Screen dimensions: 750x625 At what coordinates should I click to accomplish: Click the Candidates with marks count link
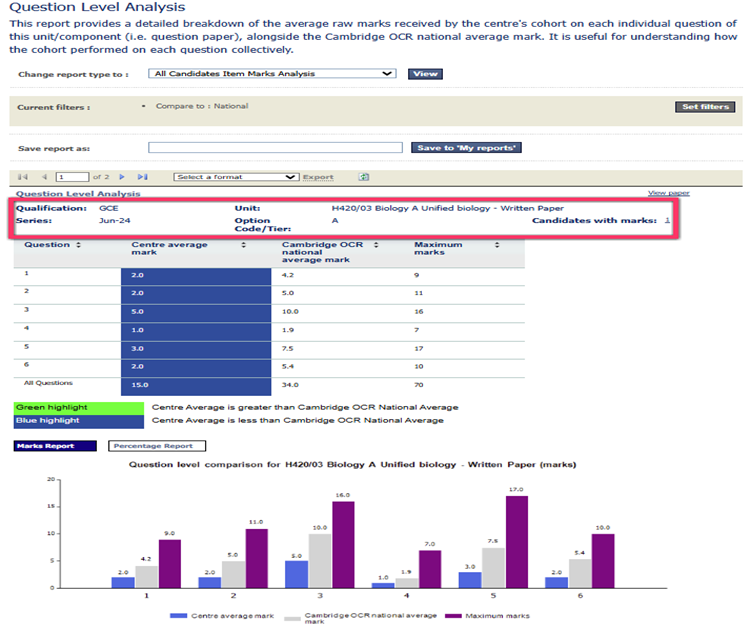click(667, 220)
